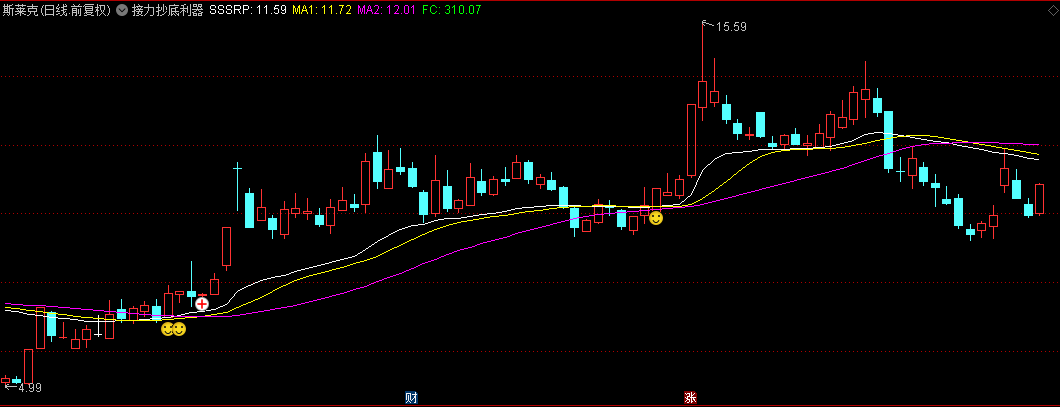Click the yellow MA1: 11.72 value
The image size is (1060, 407).
[322, 11]
